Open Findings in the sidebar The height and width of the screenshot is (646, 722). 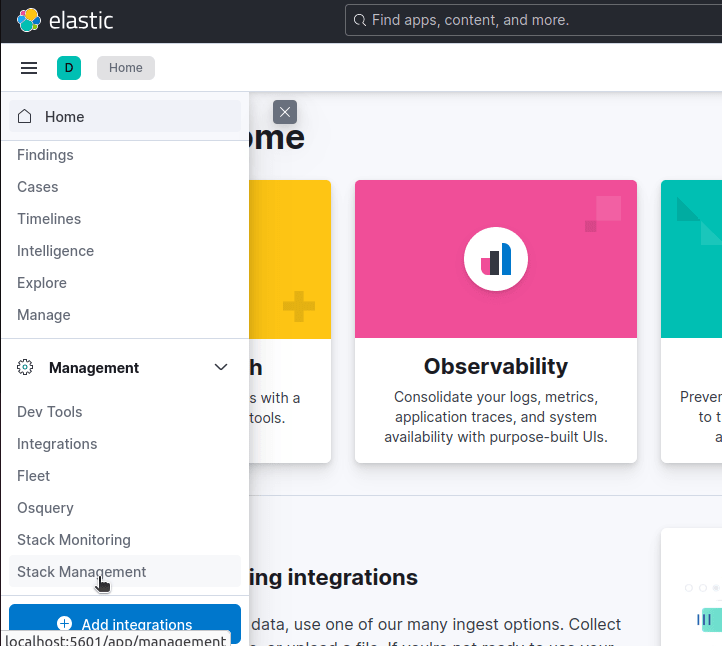pyautogui.click(x=45, y=155)
